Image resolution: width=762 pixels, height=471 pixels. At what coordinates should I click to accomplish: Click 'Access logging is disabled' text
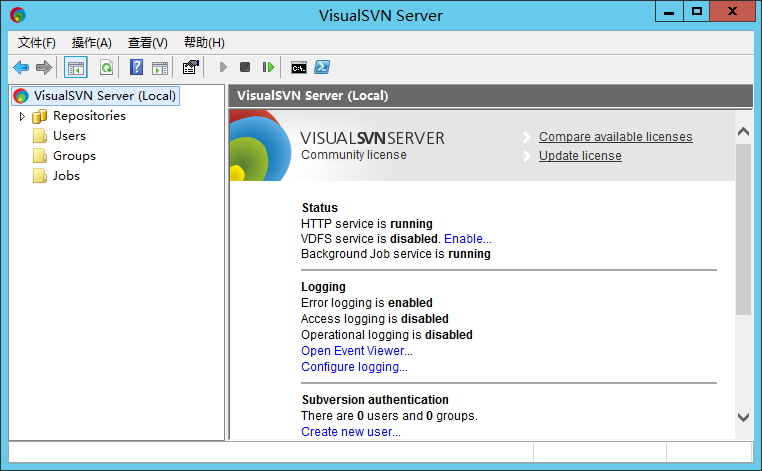(375, 319)
